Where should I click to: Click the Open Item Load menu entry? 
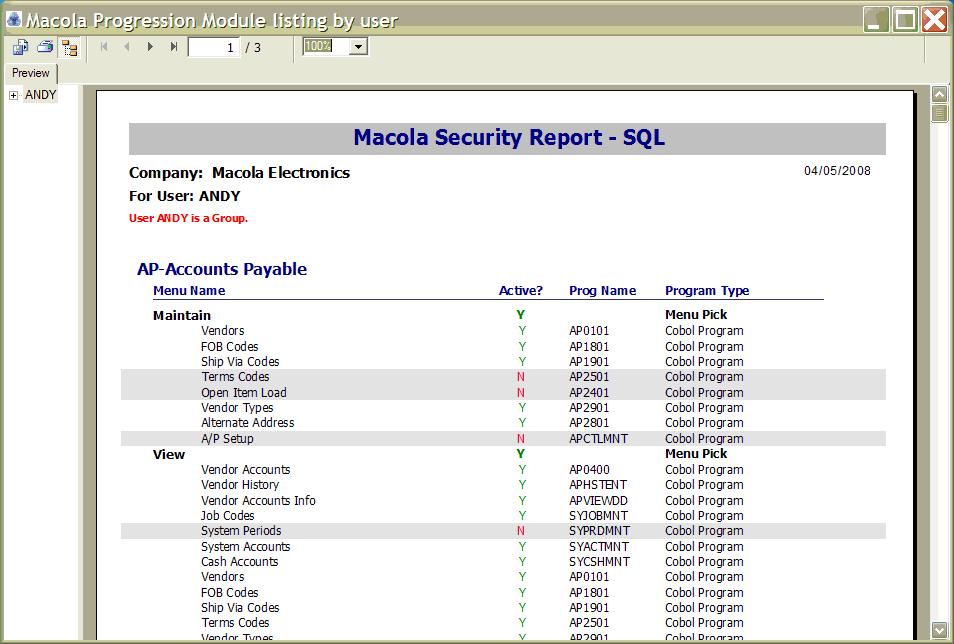tap(244, 393)
